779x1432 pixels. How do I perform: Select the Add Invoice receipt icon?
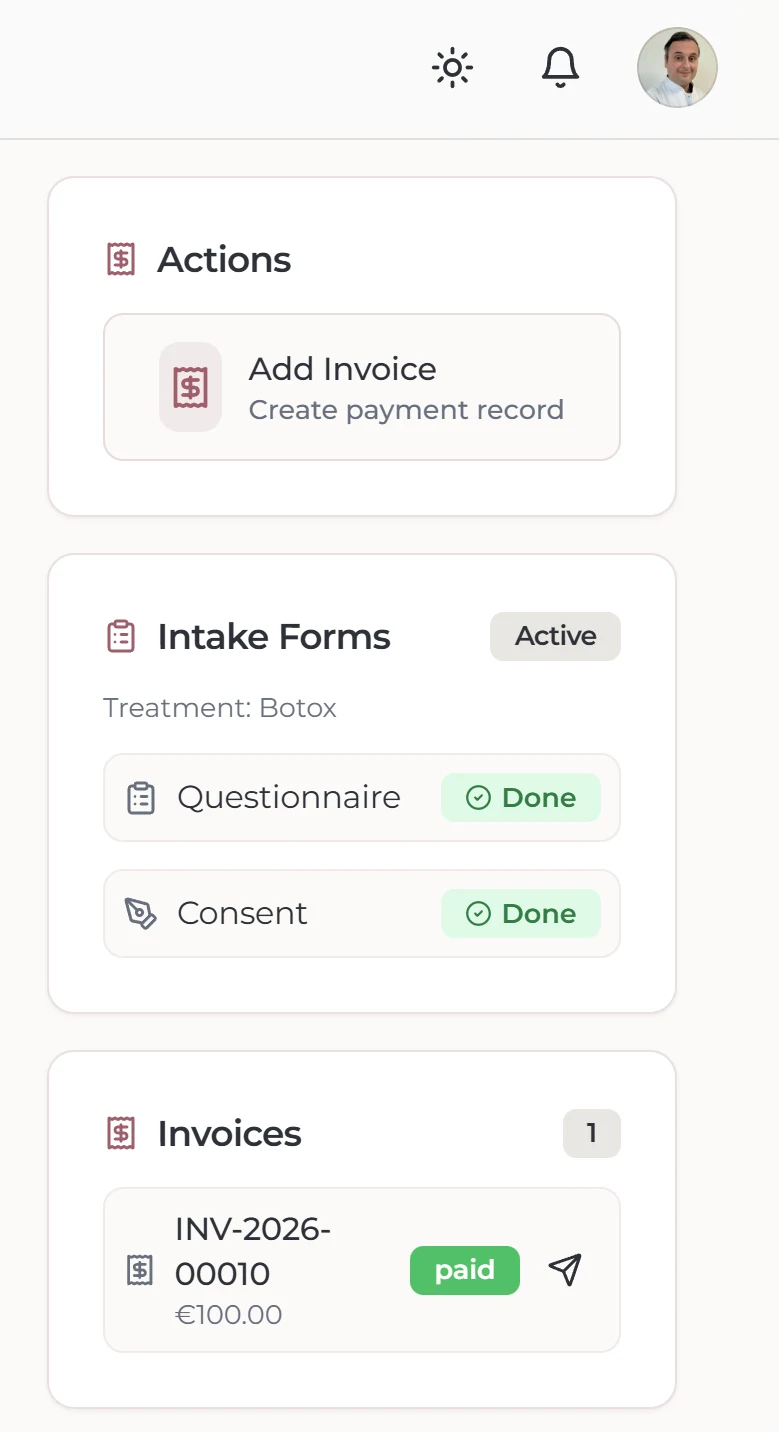pos(190,387)
